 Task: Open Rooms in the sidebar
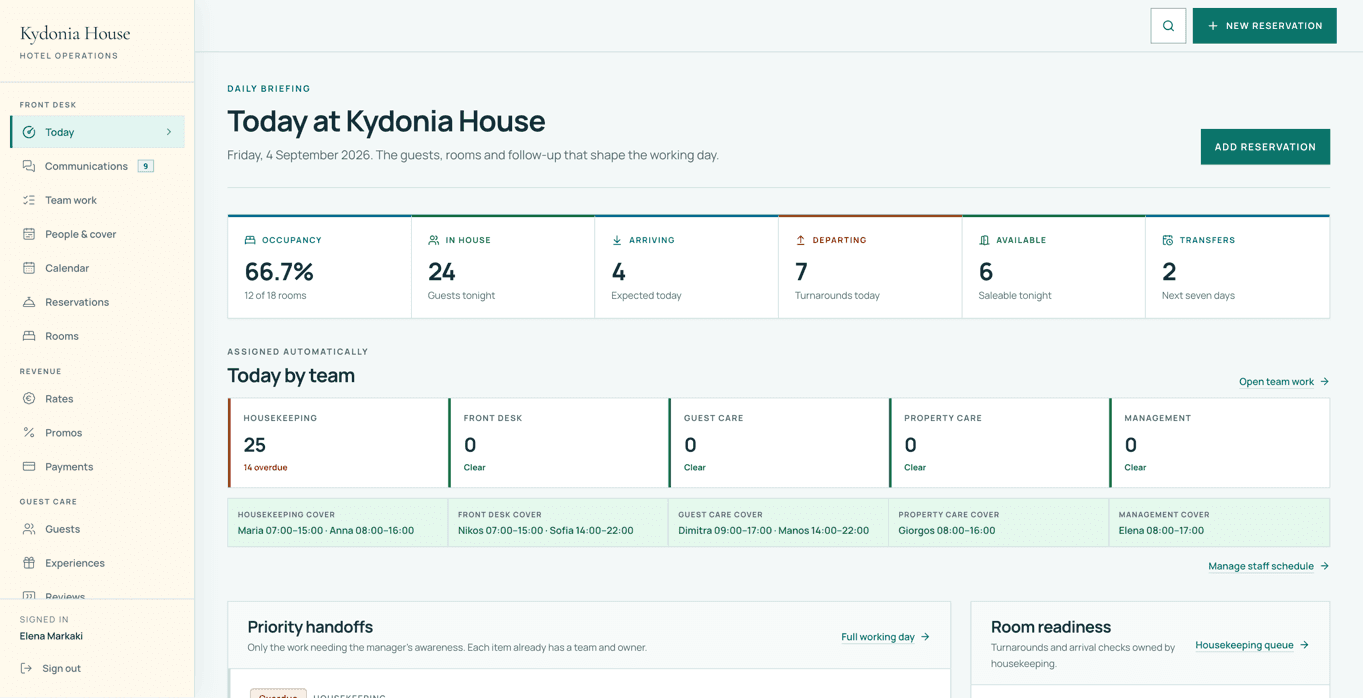click(97, 336)
